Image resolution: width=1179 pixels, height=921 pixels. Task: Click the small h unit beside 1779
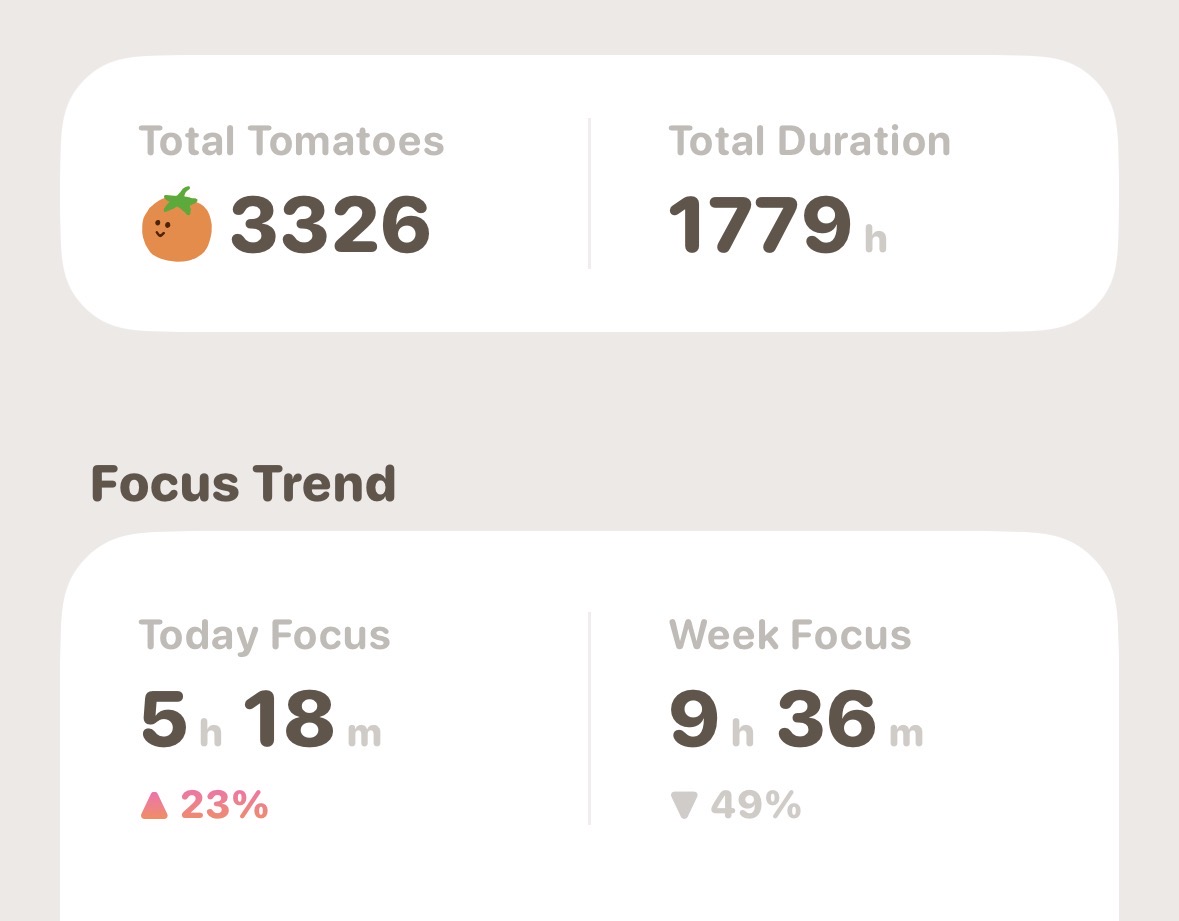pos(876,239)
